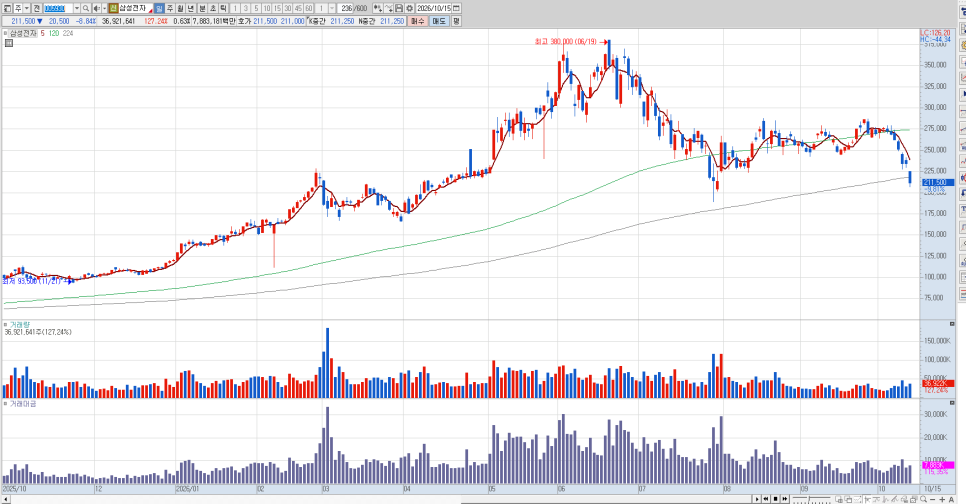
Task: Click the 주 button at far top left
Action: pos(18,8)
